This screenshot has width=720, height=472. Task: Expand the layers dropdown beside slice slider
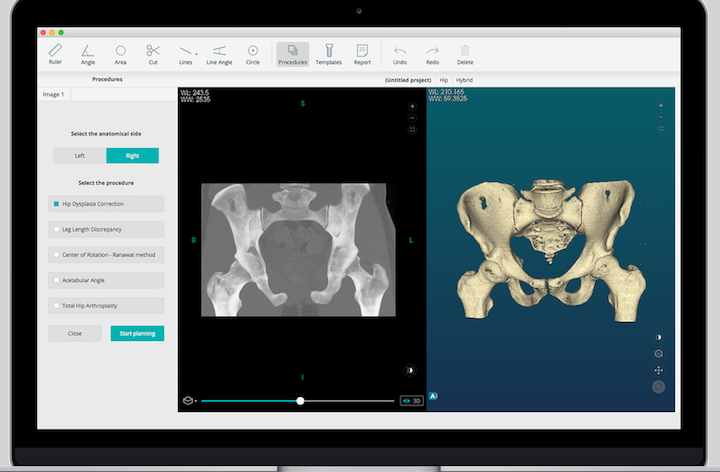(x=188, y=400)
